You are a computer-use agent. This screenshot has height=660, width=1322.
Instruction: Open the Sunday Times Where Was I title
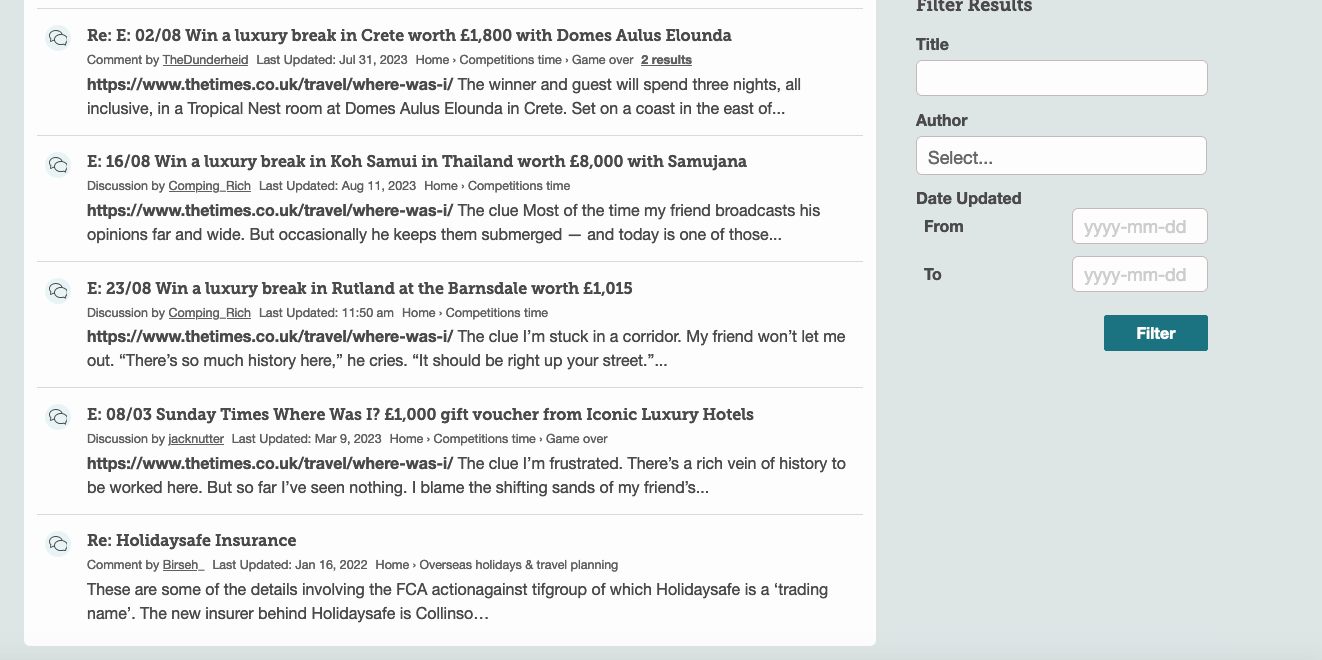coord(420,414)
